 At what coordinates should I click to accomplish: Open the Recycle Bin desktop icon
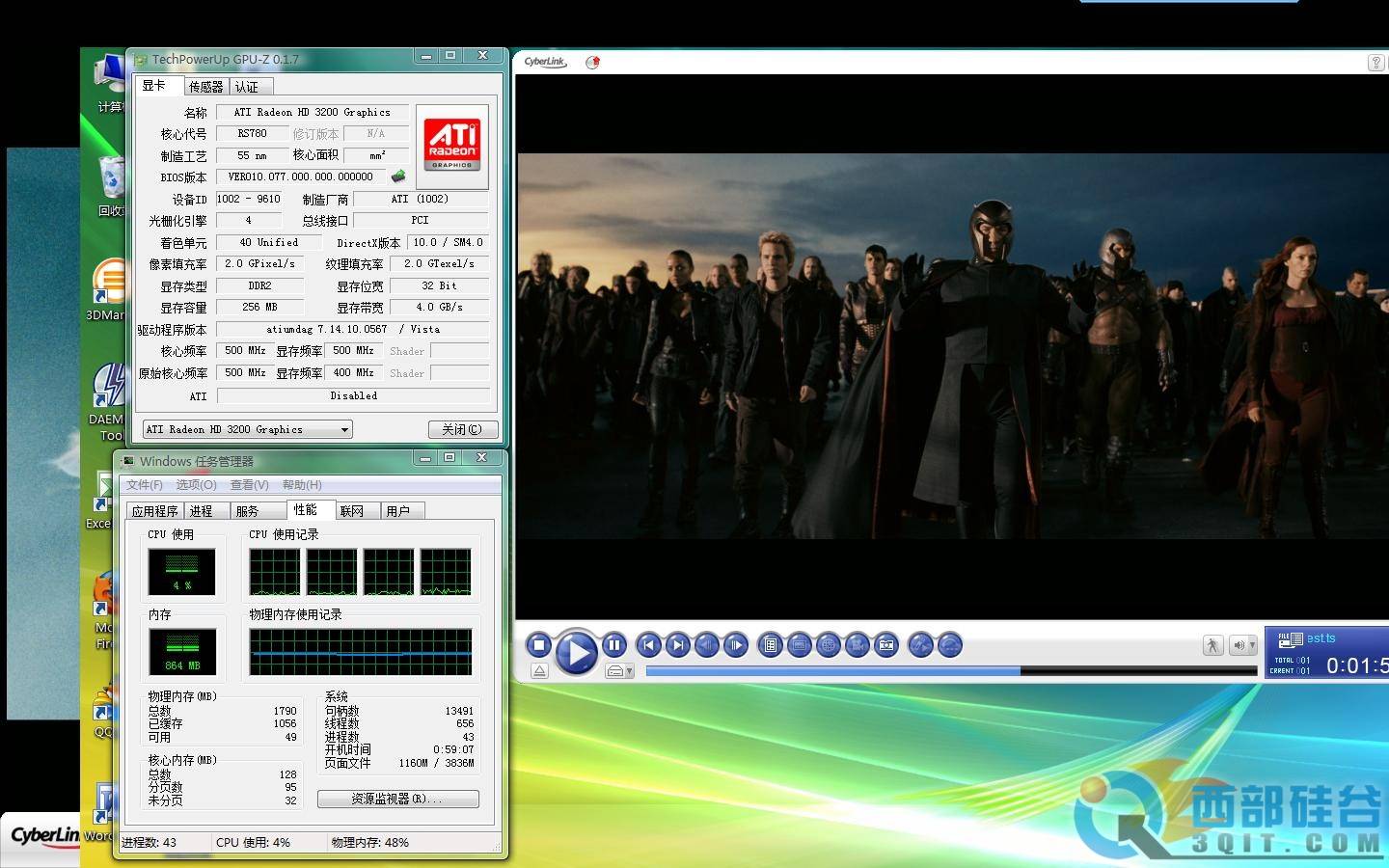(111, 187)
